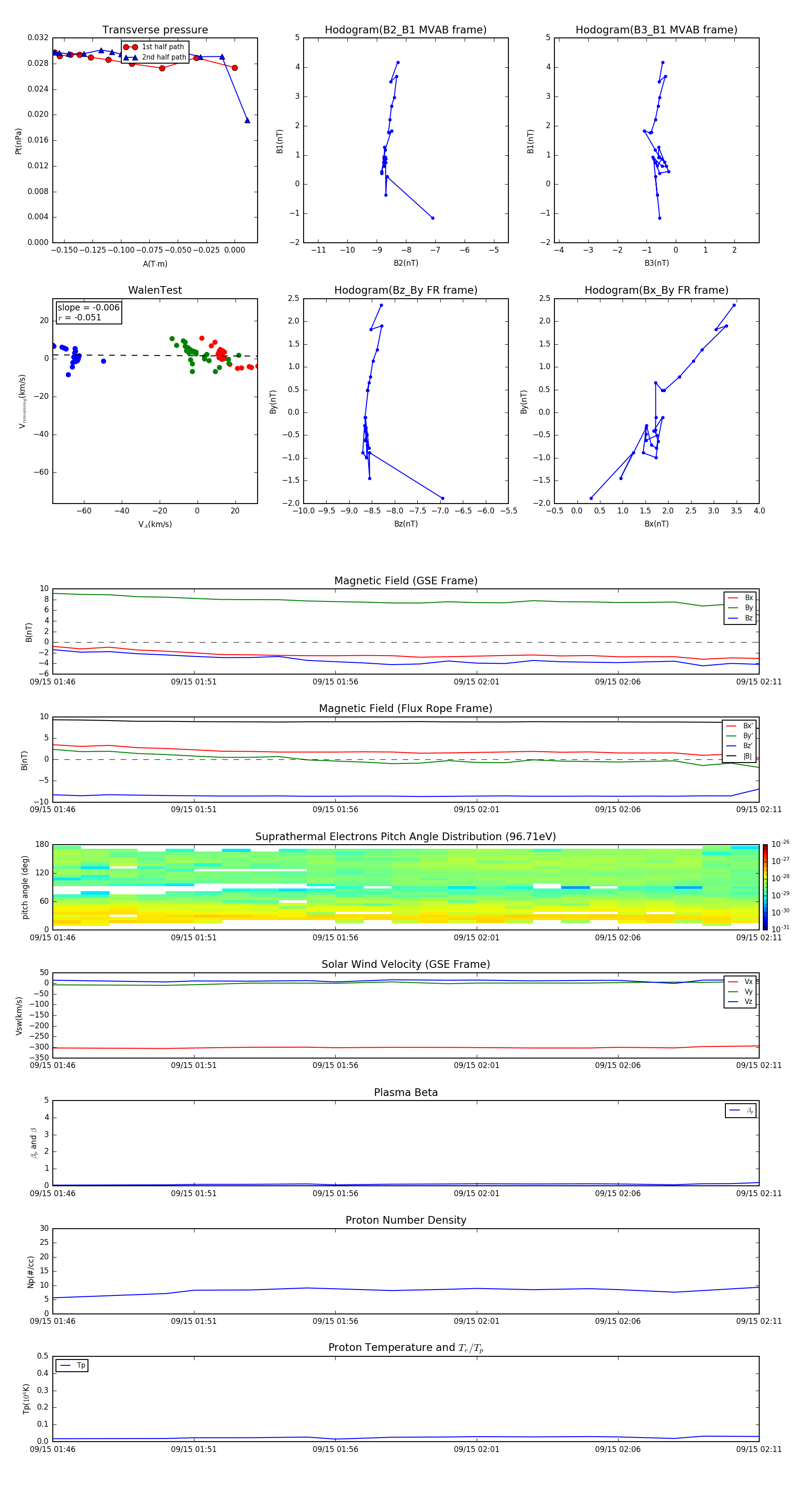
Task: Click the pitch angle colorbar
Action: tap(765, 887)
